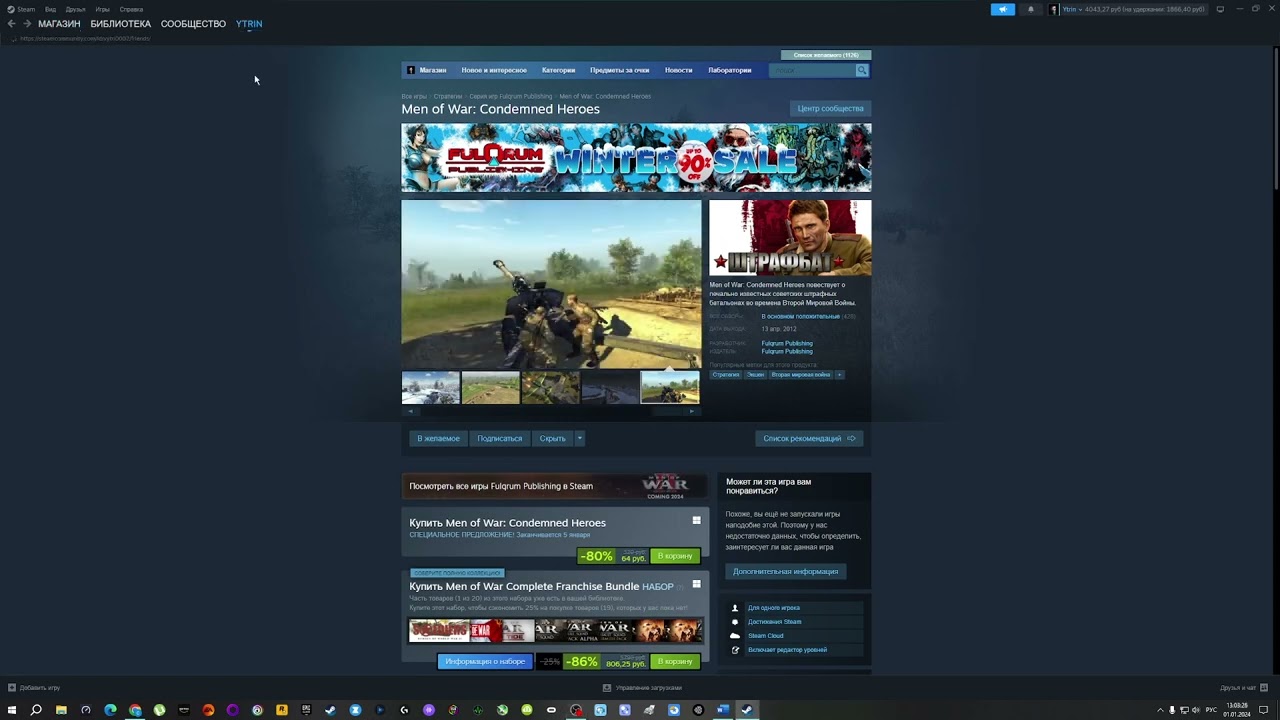Open Windows Start menu
Viewport: 1280px width, 720px height.
(x=12, y=710)
